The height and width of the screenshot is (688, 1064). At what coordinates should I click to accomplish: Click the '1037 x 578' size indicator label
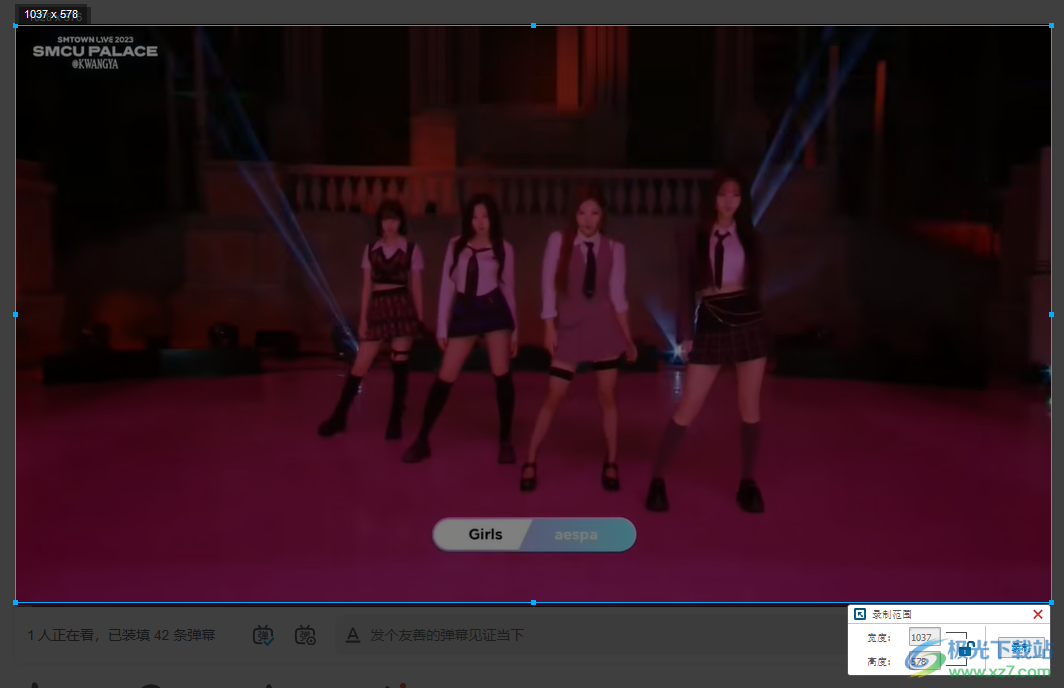click(52, 14)
